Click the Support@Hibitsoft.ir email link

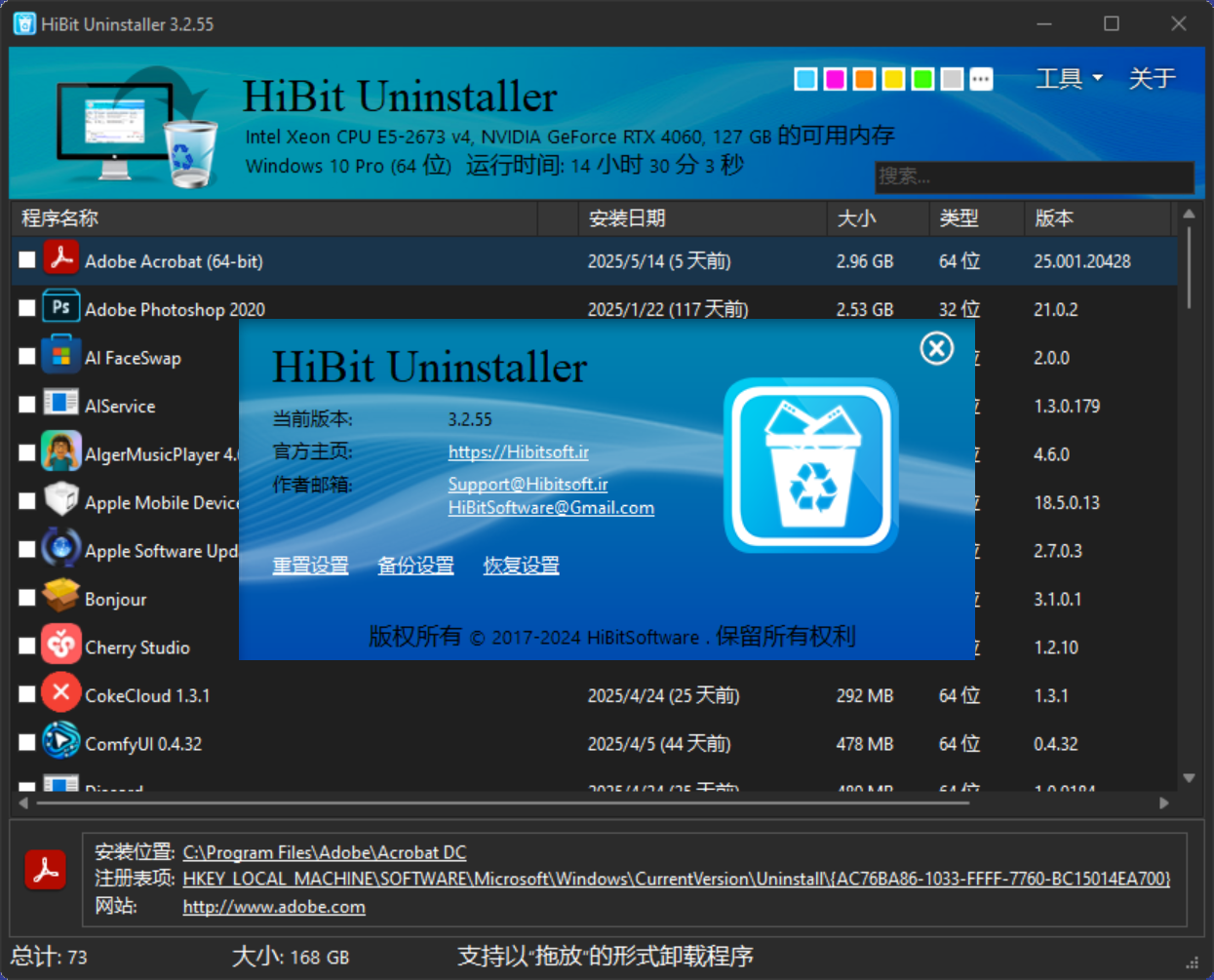tap(529, 484)
